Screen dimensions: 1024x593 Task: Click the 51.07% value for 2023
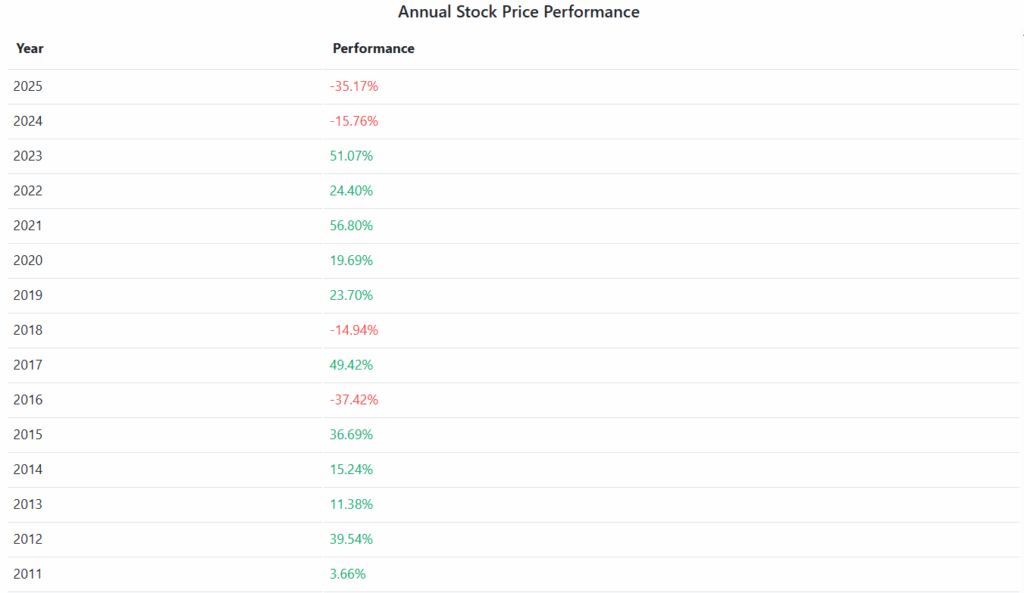tap(351, 156)
